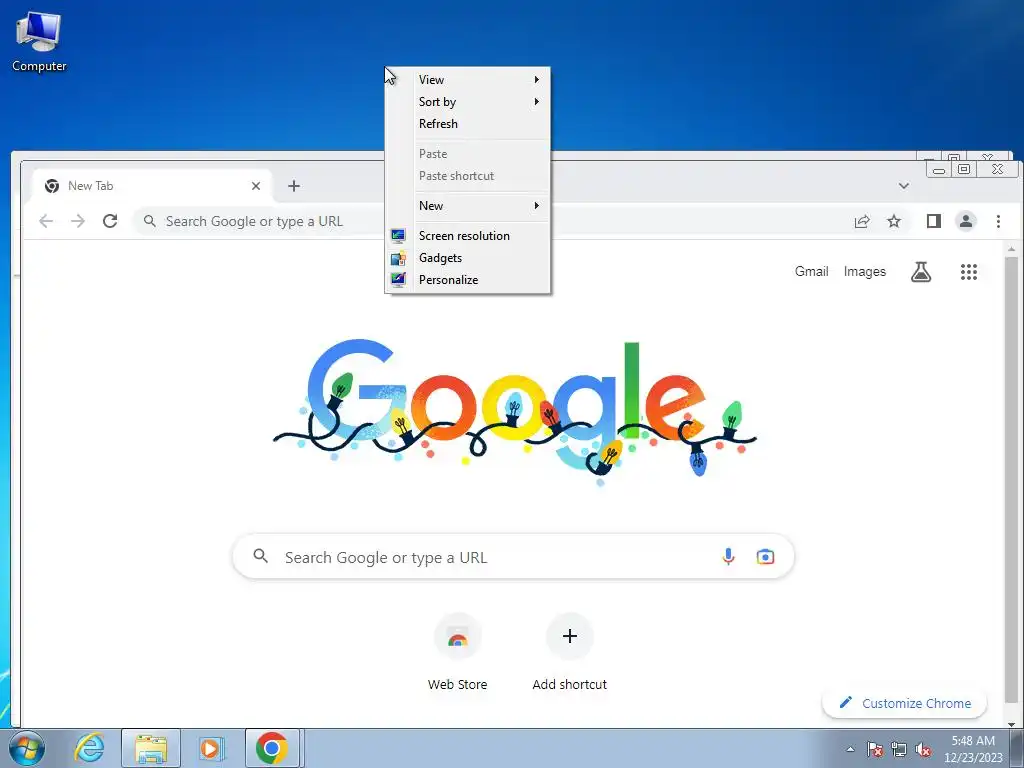Open Gadgets from the context menu
The height and width of the screenshot is (768, 1024).
[468, 258]
